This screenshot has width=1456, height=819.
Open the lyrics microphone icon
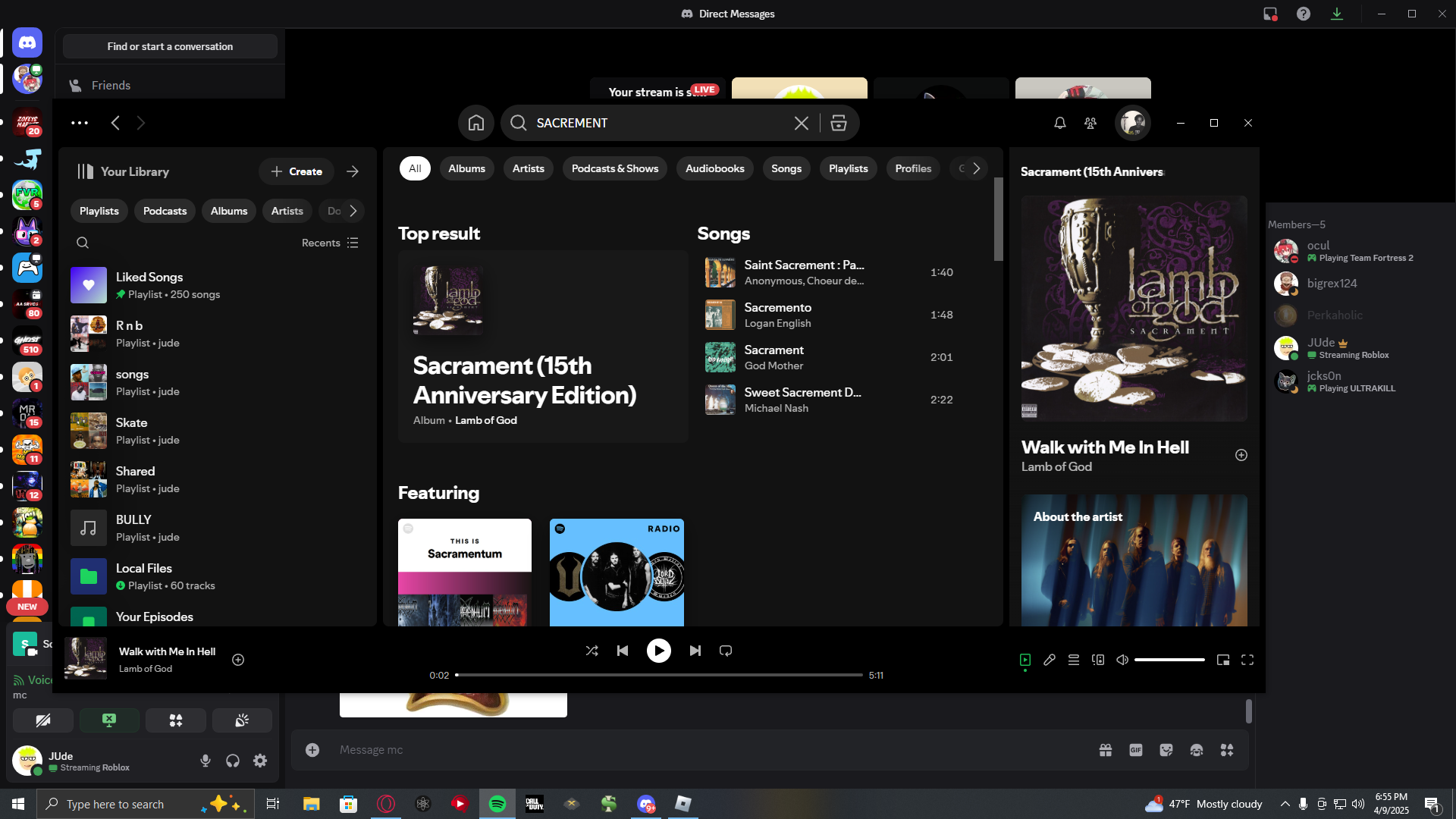pyautogui.click(x=1050, y=660)
